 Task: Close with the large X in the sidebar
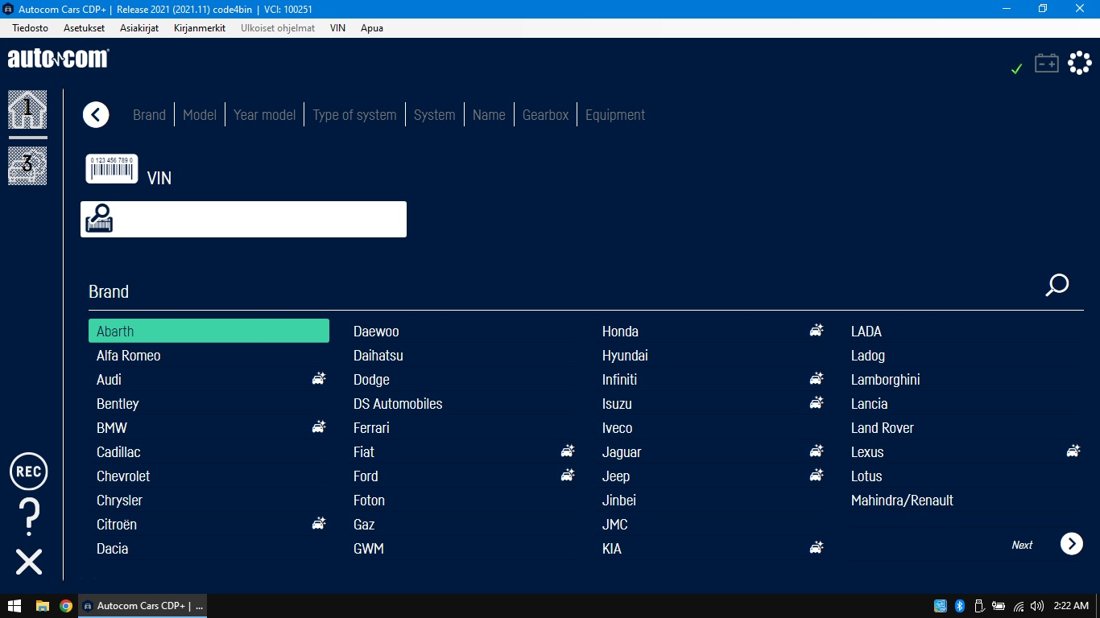tap(29, 562)
